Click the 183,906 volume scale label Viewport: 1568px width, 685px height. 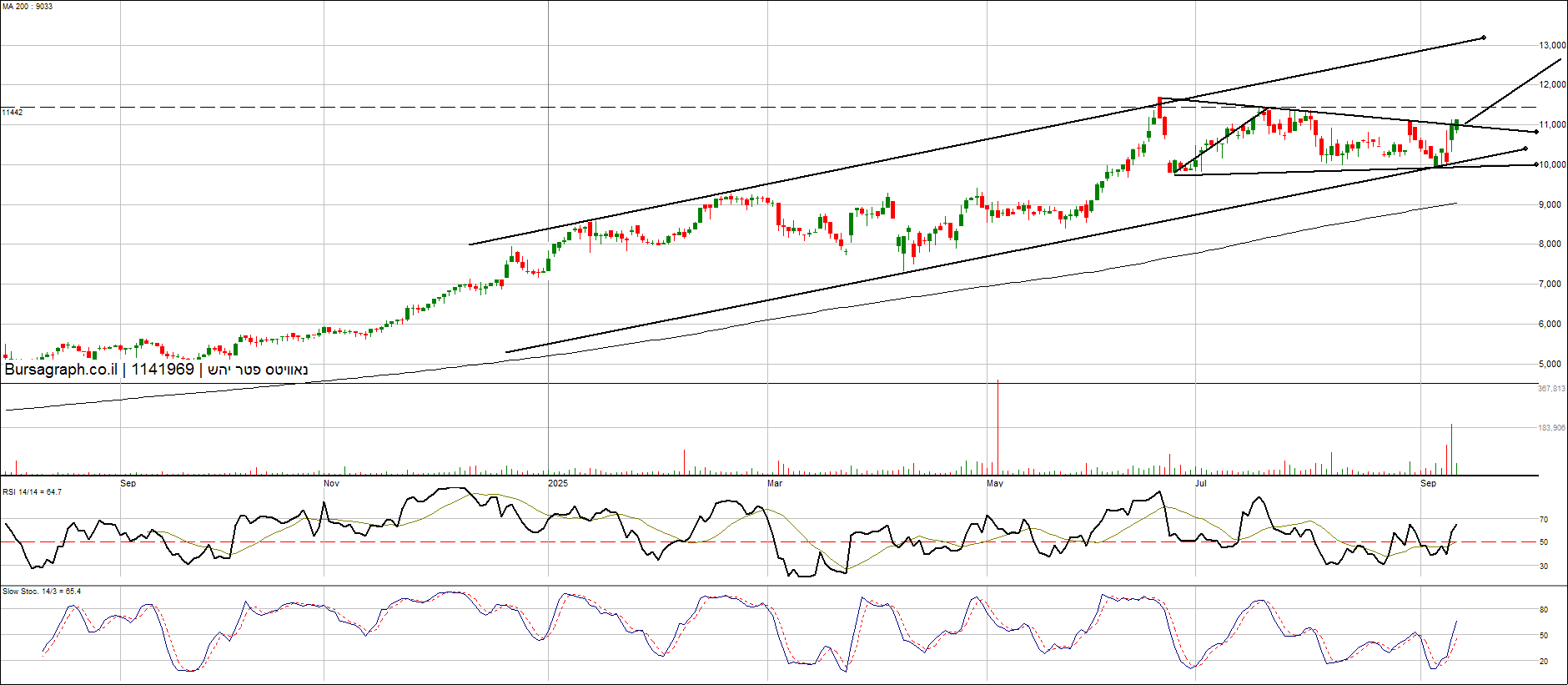click(1551, 428)
